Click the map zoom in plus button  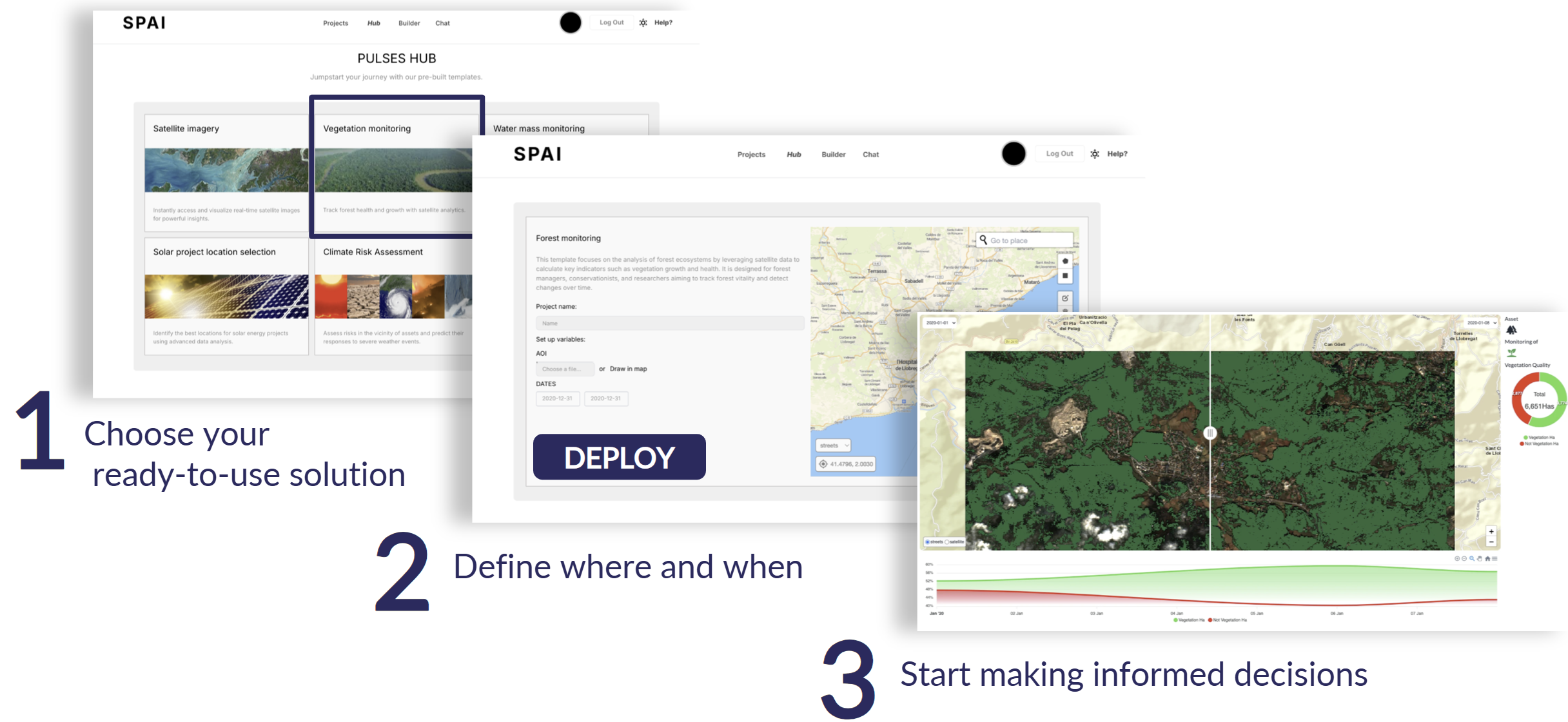(1491, 531)
